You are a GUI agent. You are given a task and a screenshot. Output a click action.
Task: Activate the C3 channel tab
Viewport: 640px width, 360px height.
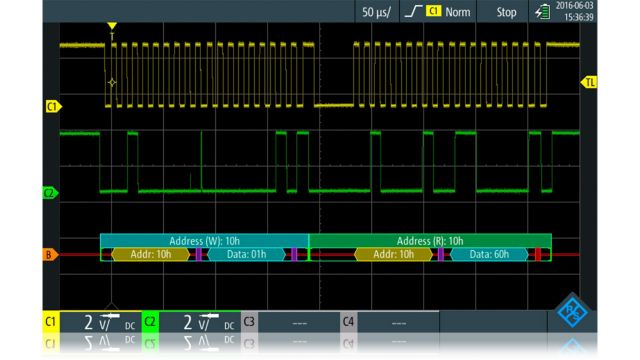point(249,322)
